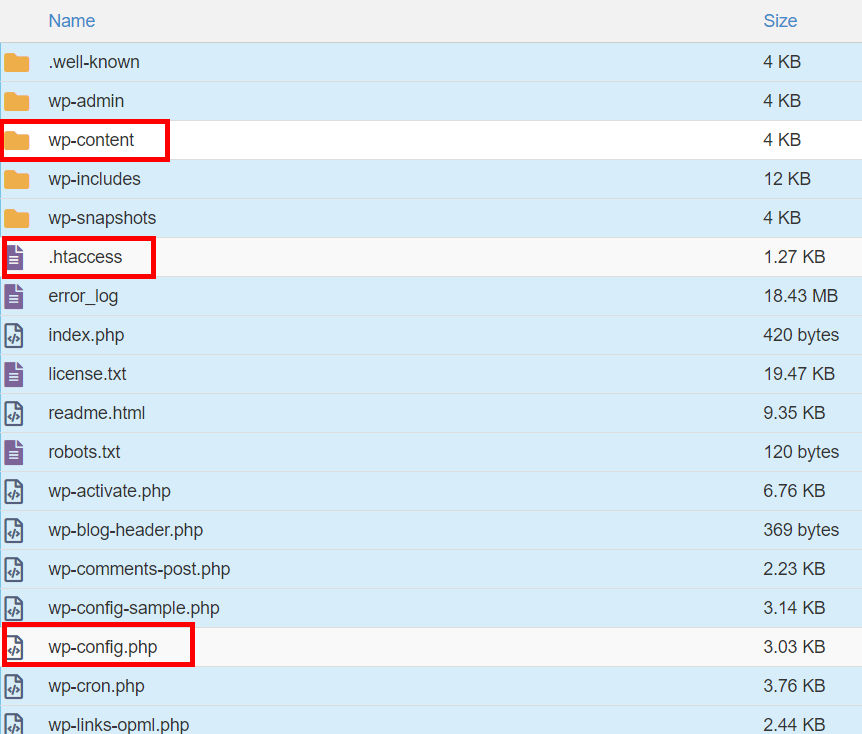Click the 19.47 KB size of license.txt
862x734 pixels.
[799, 374]
